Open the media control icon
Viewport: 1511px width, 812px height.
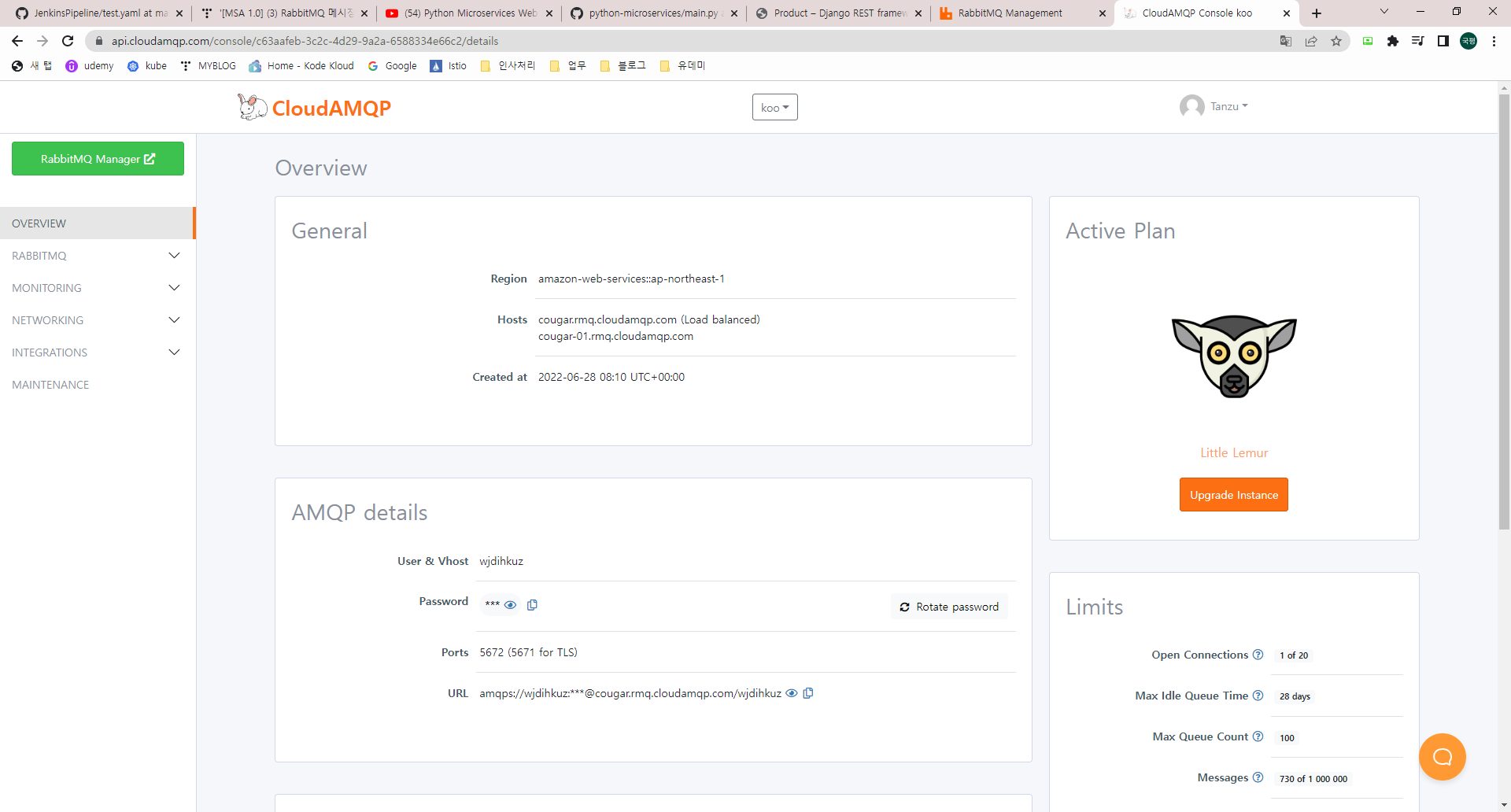point(1418,41)
